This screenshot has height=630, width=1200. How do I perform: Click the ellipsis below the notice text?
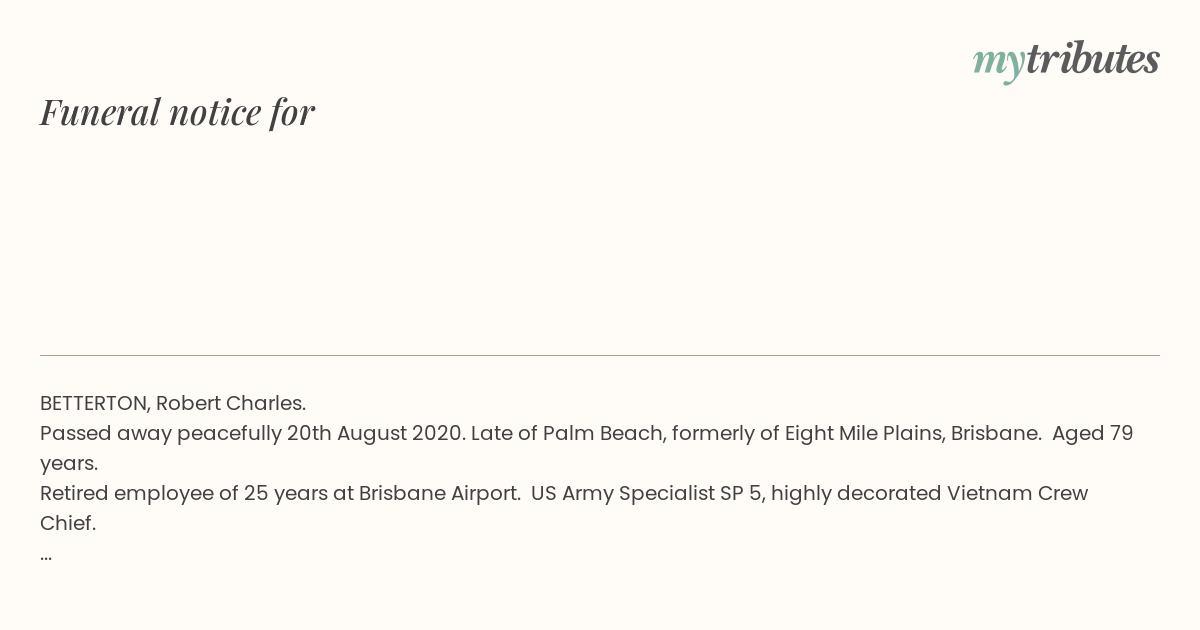point(46,555)
